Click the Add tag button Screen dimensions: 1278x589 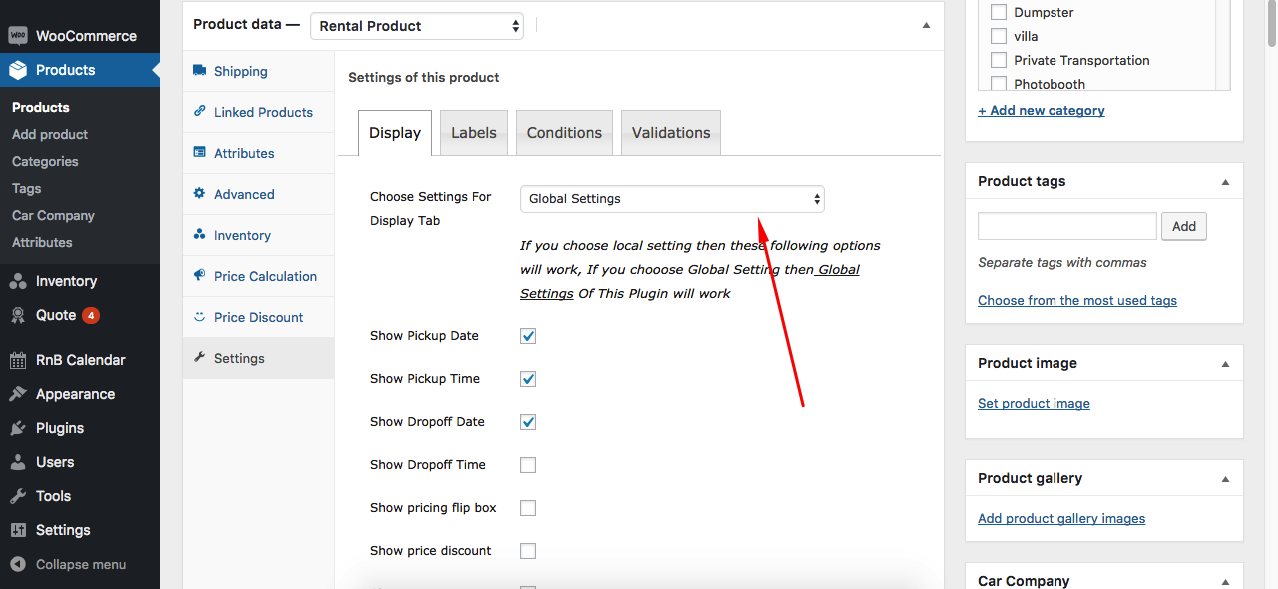[1183, 227]
